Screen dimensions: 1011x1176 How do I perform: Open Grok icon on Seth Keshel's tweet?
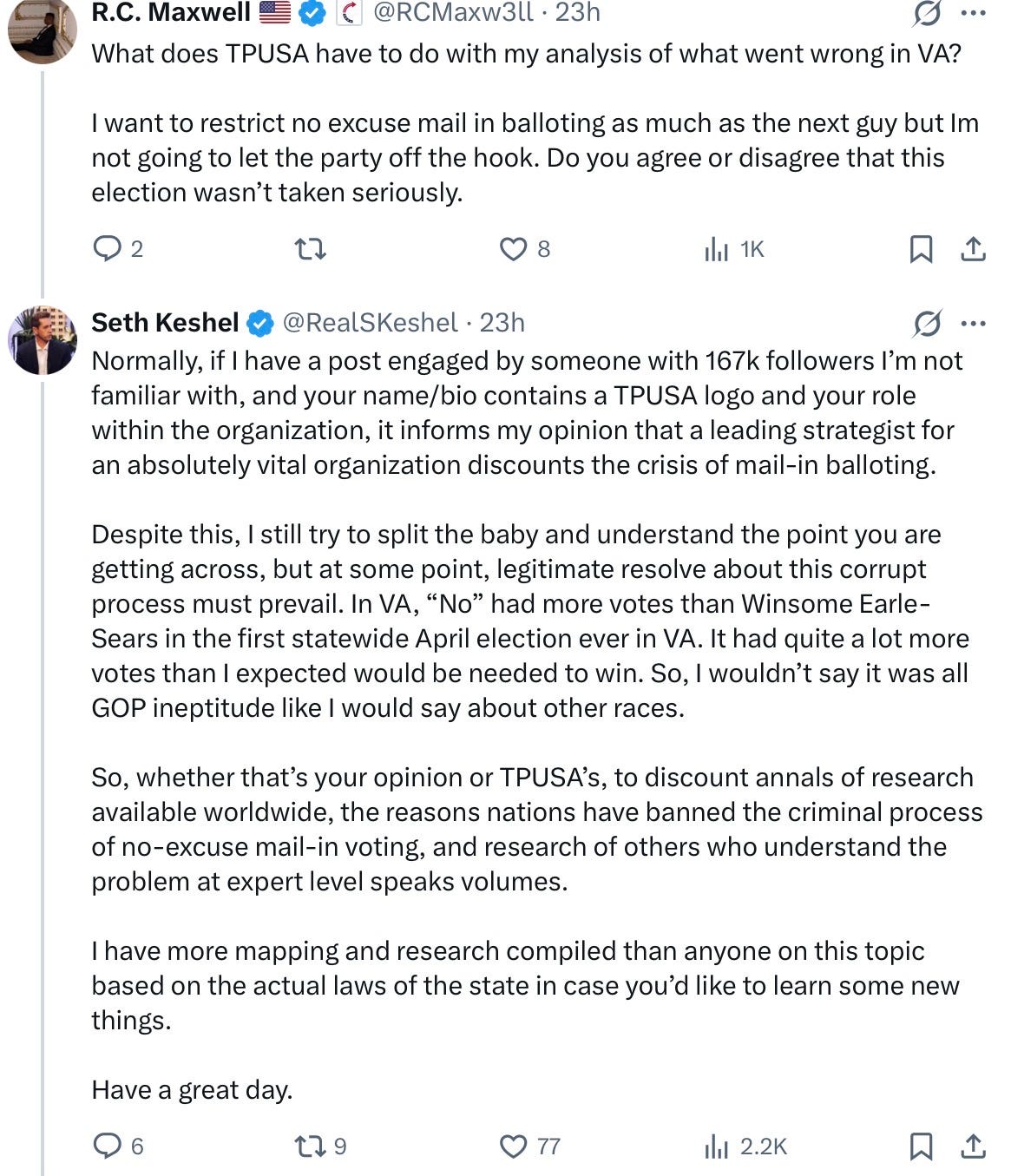pyautogui.click(x=927, y=324)
